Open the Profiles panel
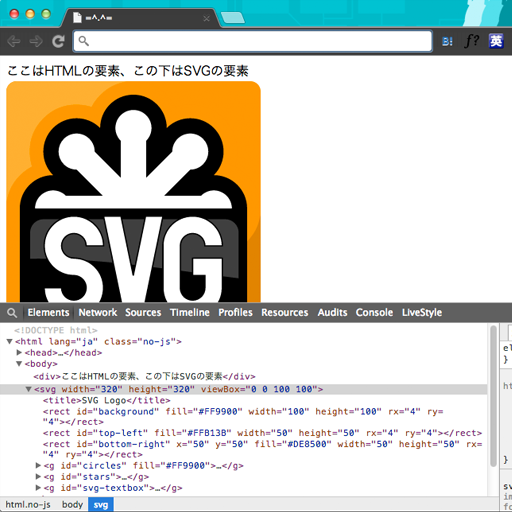 click(x=235, y=313)
